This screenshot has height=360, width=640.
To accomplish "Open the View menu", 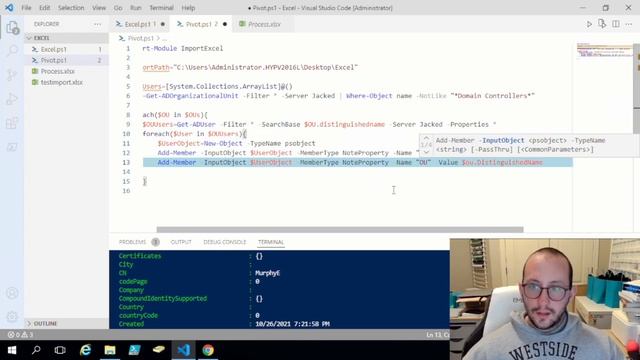I will (x=99, y=8).
